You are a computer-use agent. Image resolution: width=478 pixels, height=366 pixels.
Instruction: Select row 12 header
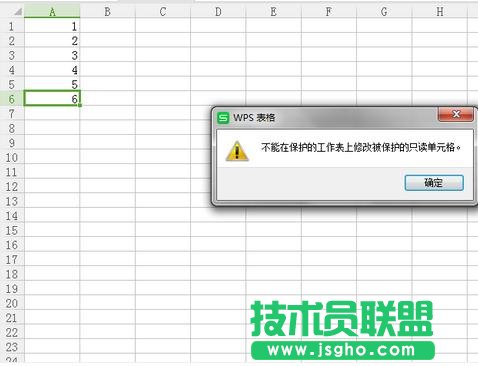(12, 187)
